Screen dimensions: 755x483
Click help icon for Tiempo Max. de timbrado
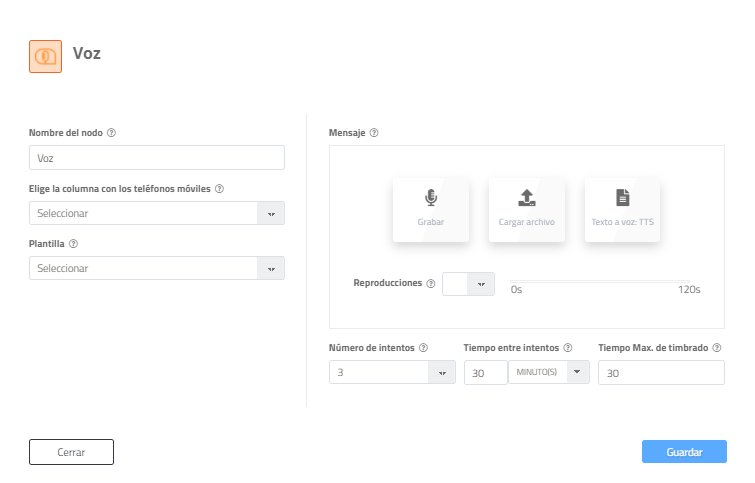[717, 348]
